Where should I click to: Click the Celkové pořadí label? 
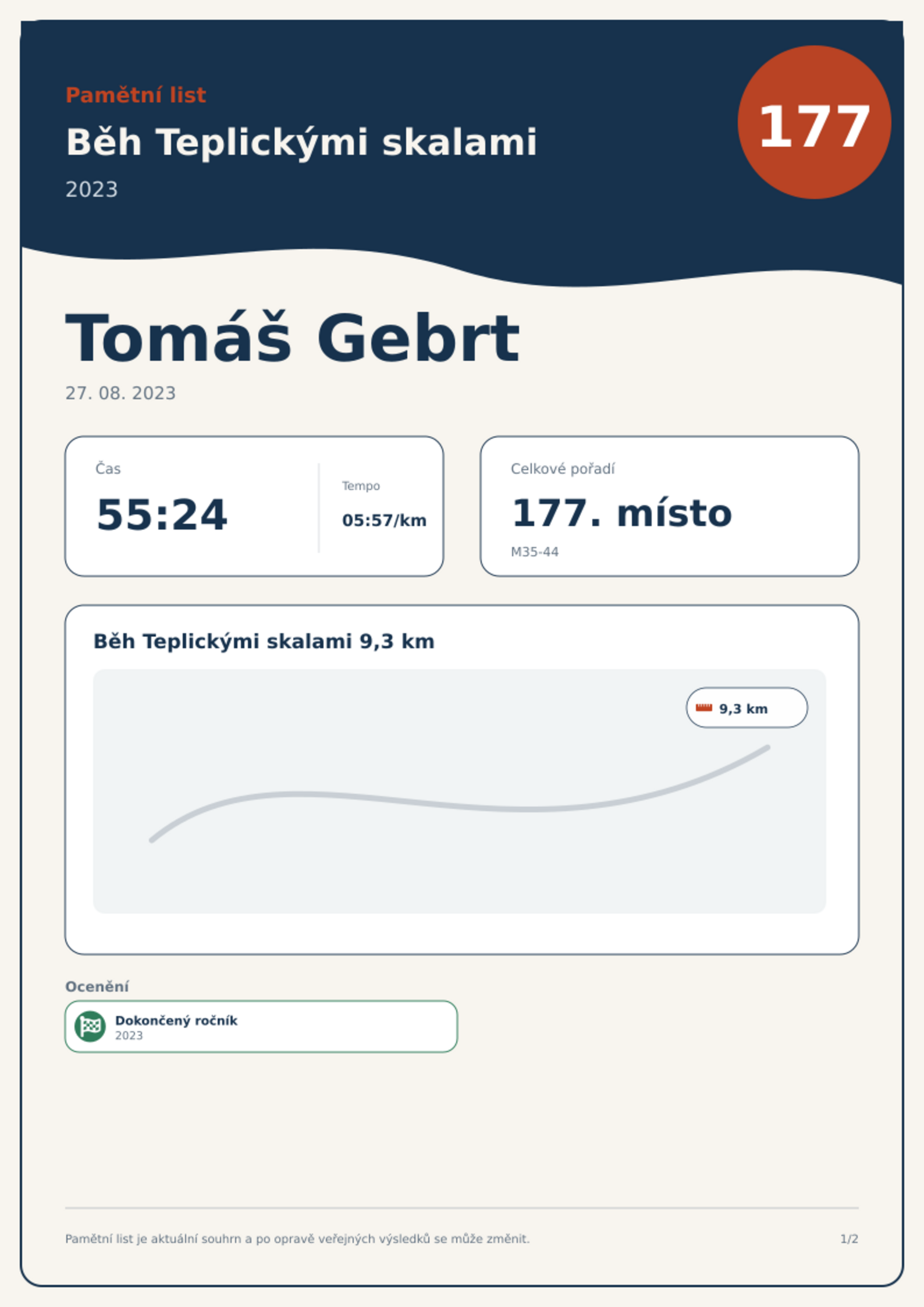(x=563, y=469)
